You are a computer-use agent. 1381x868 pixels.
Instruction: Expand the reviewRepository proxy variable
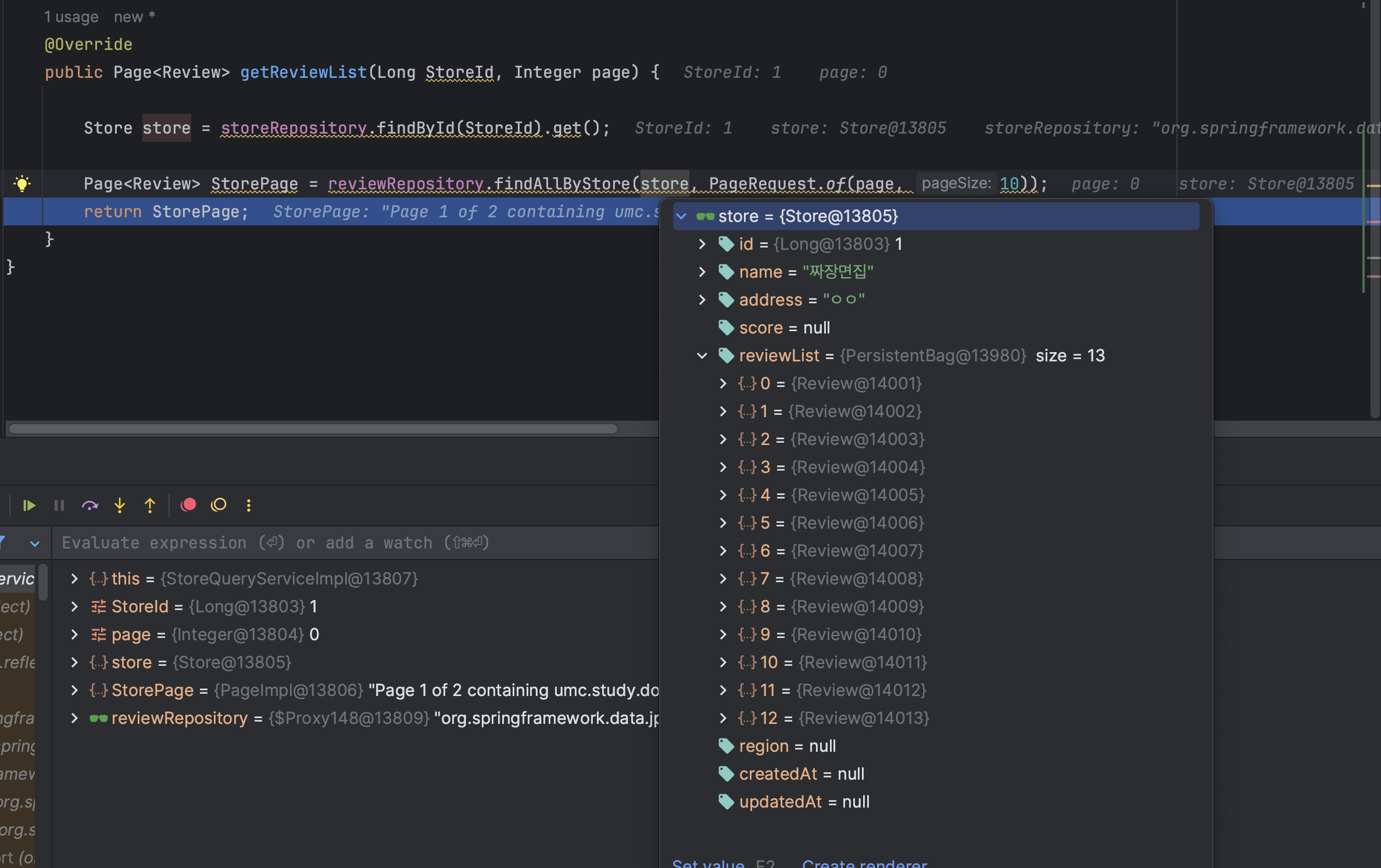[x=74, y=718]
